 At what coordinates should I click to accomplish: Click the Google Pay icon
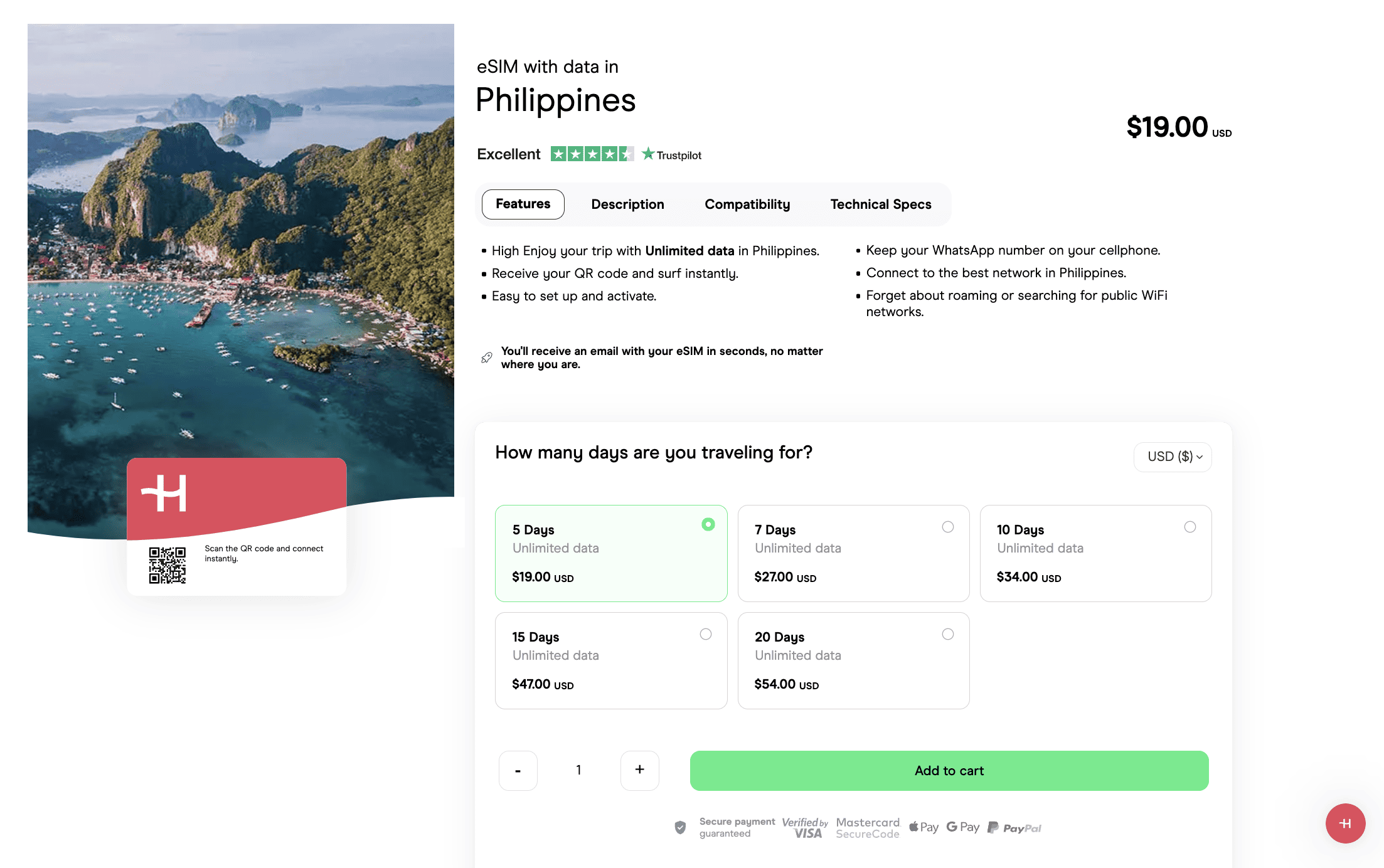(x=962, y=827)
